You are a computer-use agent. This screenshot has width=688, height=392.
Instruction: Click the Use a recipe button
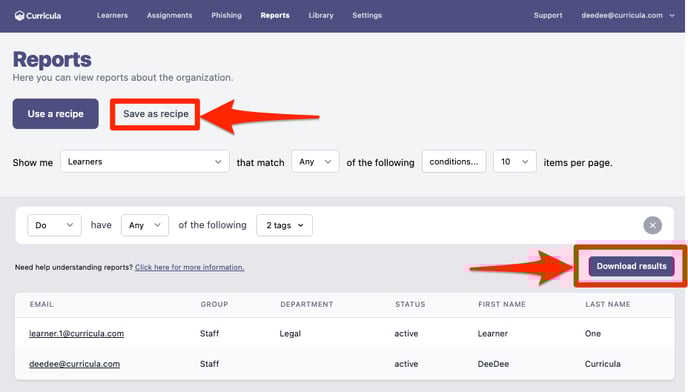click(55, 114)
